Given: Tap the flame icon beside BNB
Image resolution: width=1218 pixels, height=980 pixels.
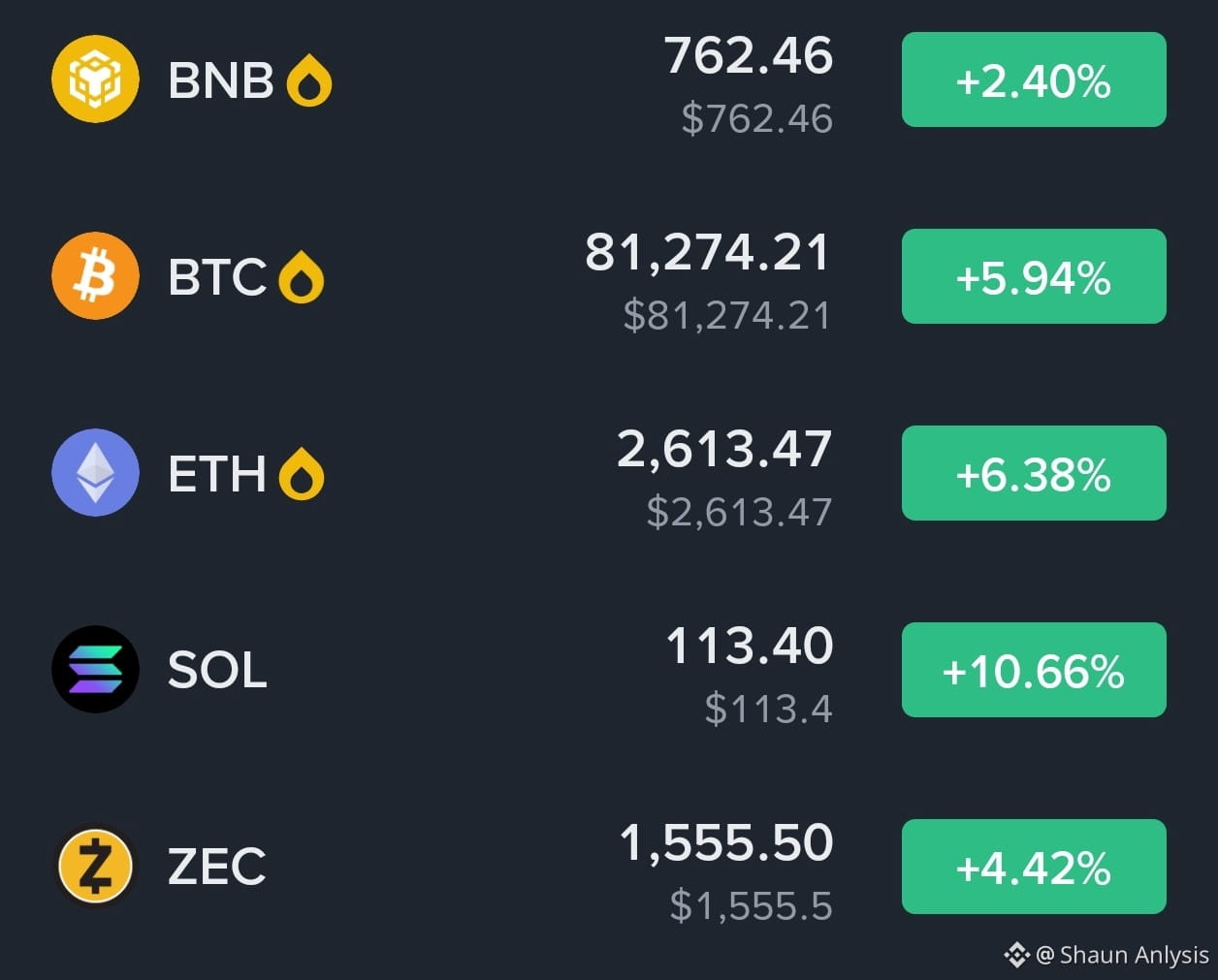Looking at the screenshot, I should 309,80.
